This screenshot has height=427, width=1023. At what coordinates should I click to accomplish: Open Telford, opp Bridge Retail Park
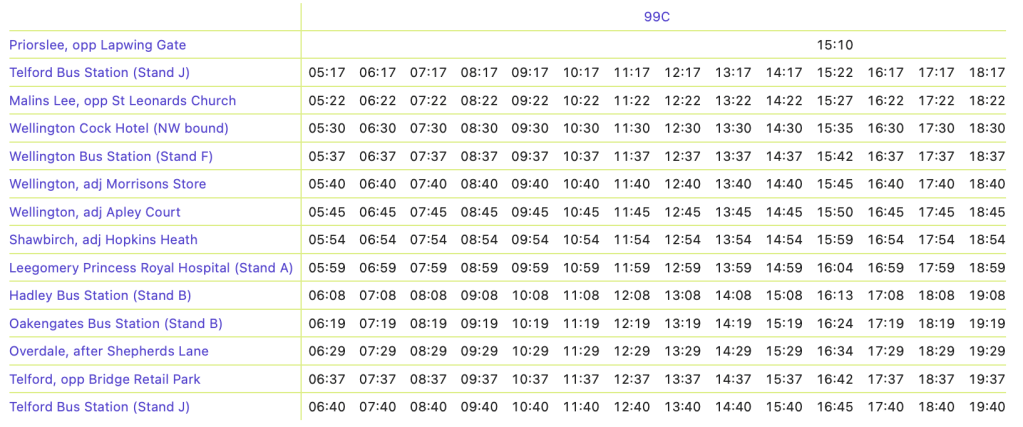point(105,379)
